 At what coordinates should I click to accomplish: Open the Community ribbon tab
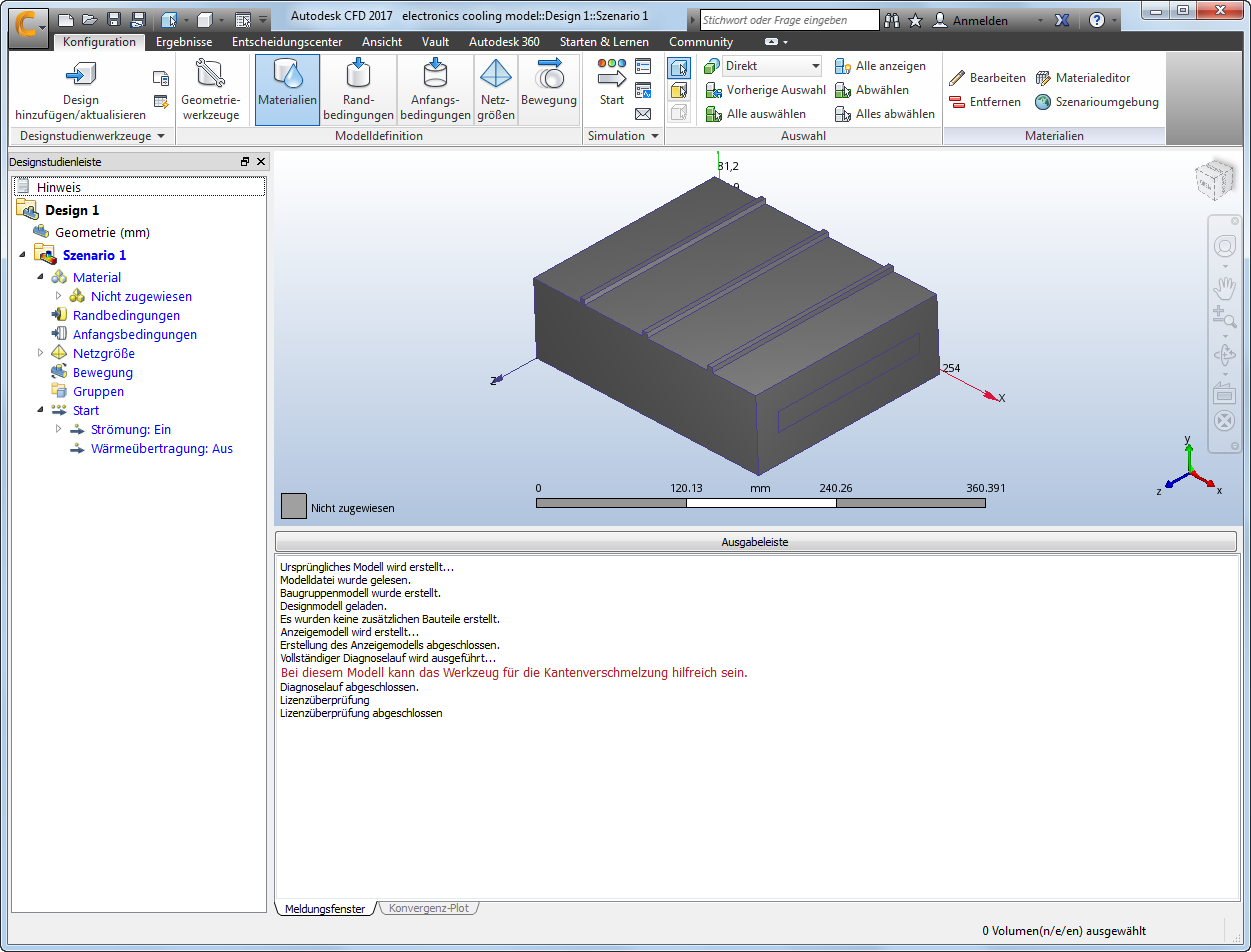pyautogui.click(x=701, y=42)
